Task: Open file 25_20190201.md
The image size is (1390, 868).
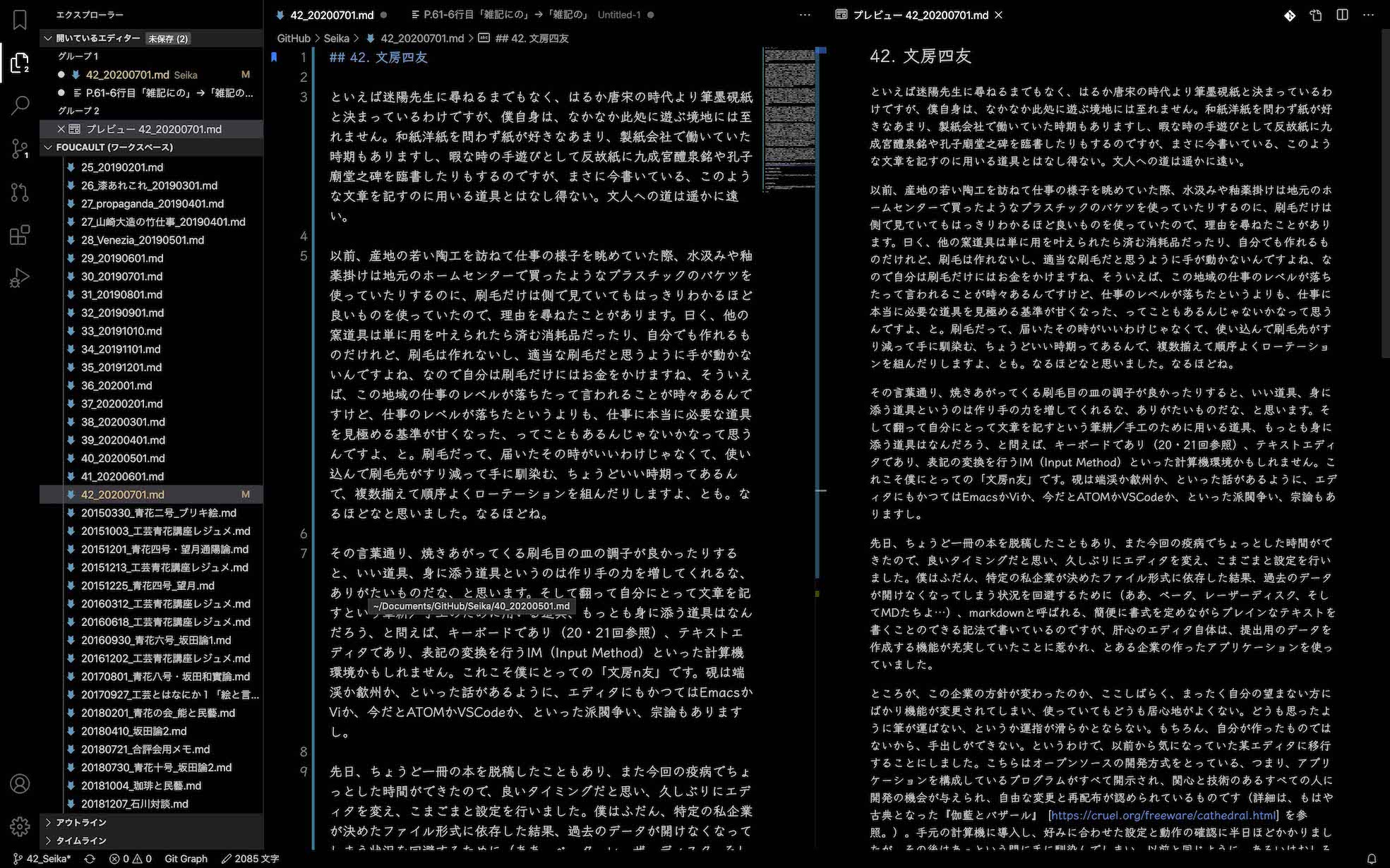Action: pos(122,167)
